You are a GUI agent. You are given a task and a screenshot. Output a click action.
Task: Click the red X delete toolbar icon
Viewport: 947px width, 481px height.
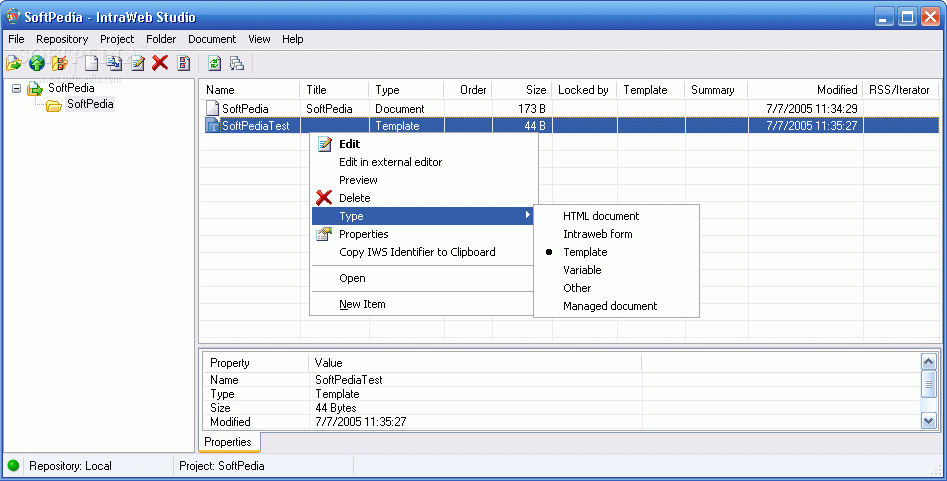(x=160, y=63)
